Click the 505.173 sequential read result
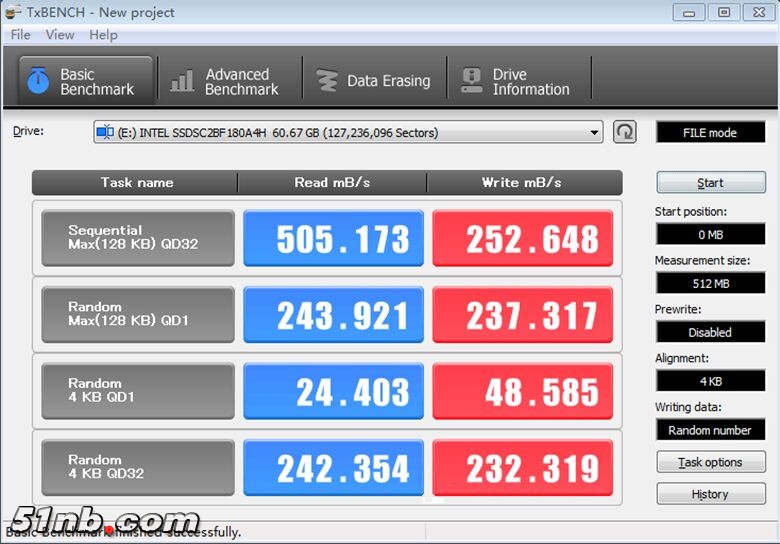780x544 pixels. coord(333,238)
